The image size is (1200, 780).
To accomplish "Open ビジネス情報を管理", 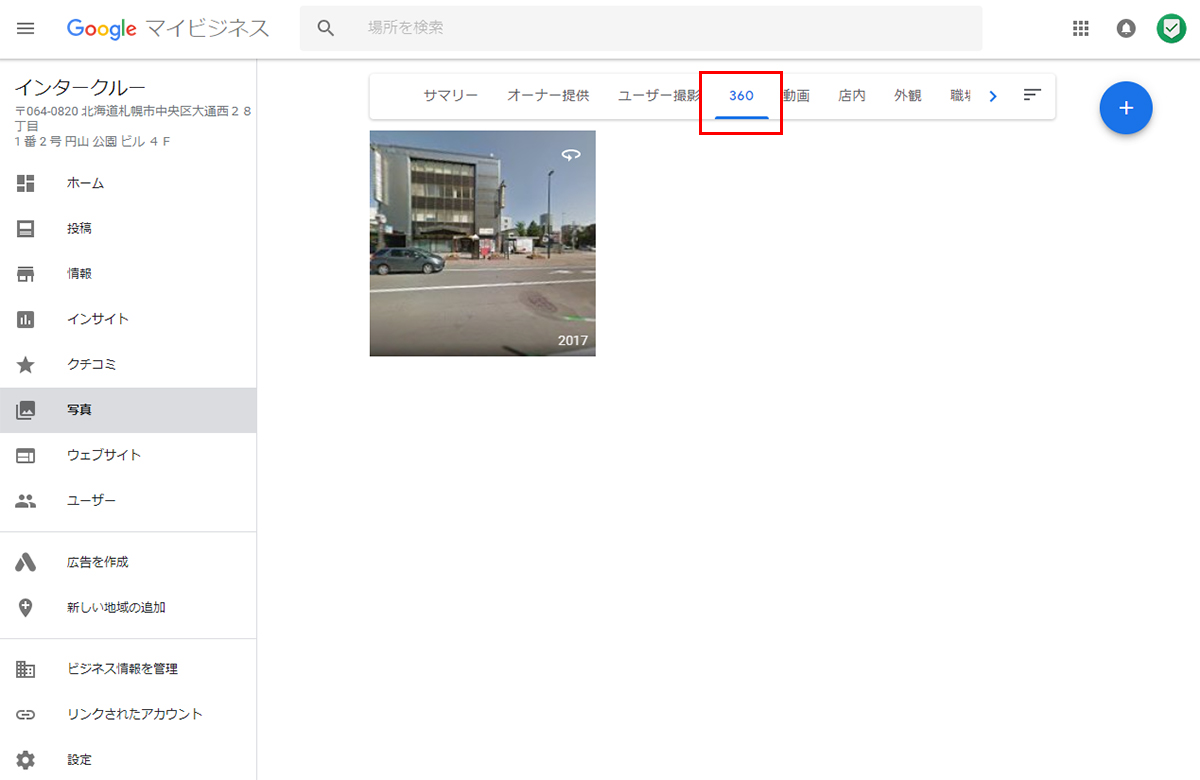I will pos(128,669).
